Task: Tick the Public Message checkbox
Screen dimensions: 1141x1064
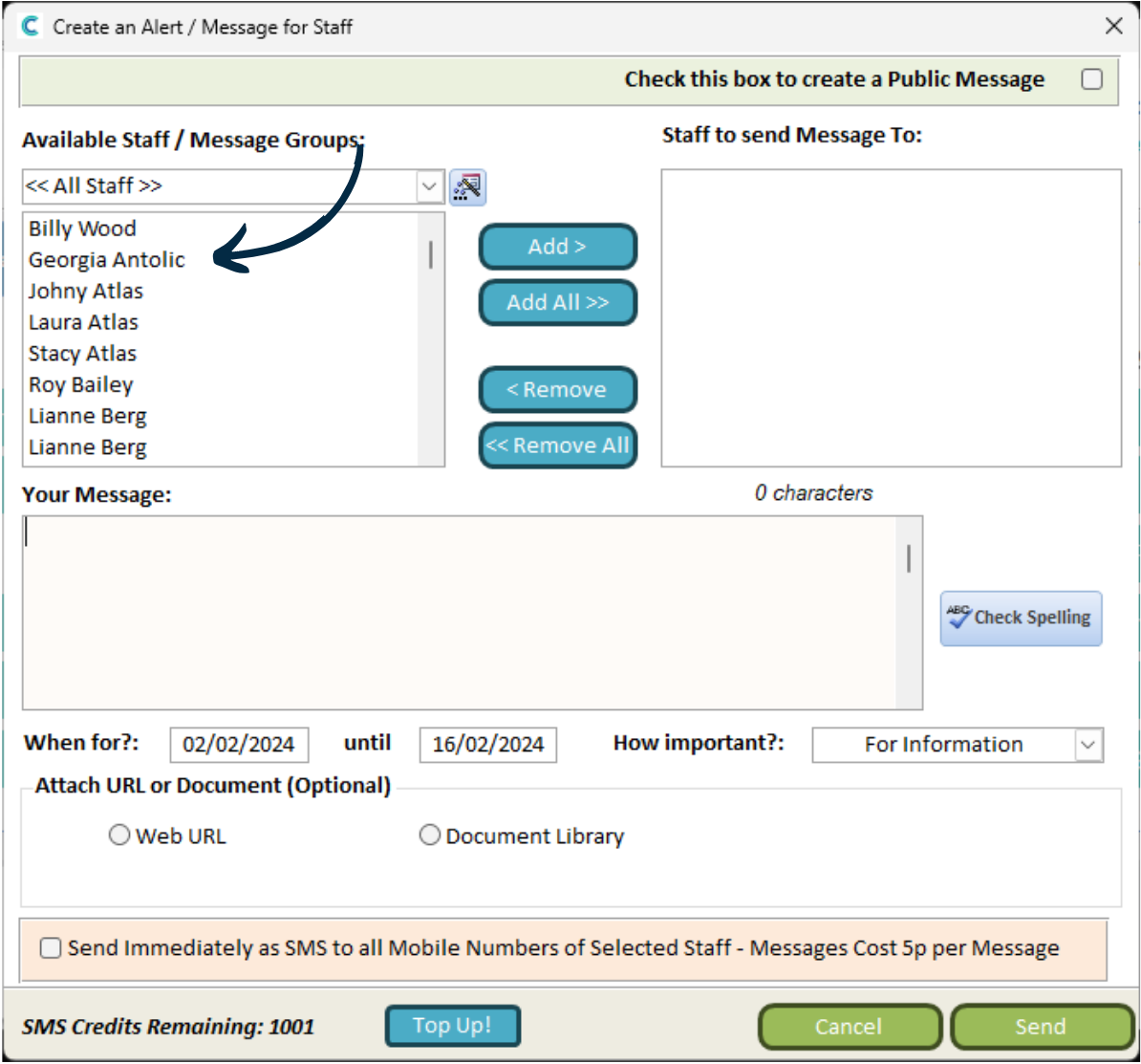Action: click(x=1091, y=78)
